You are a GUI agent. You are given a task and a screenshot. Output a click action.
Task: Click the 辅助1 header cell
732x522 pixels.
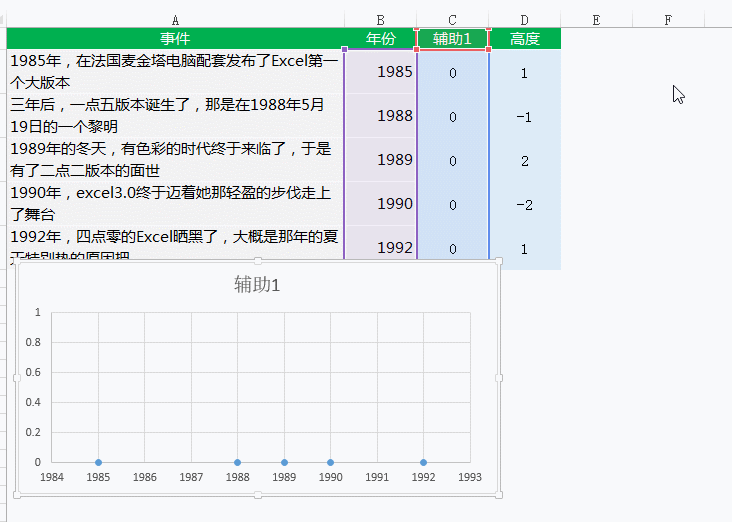(x=452, y=38)
